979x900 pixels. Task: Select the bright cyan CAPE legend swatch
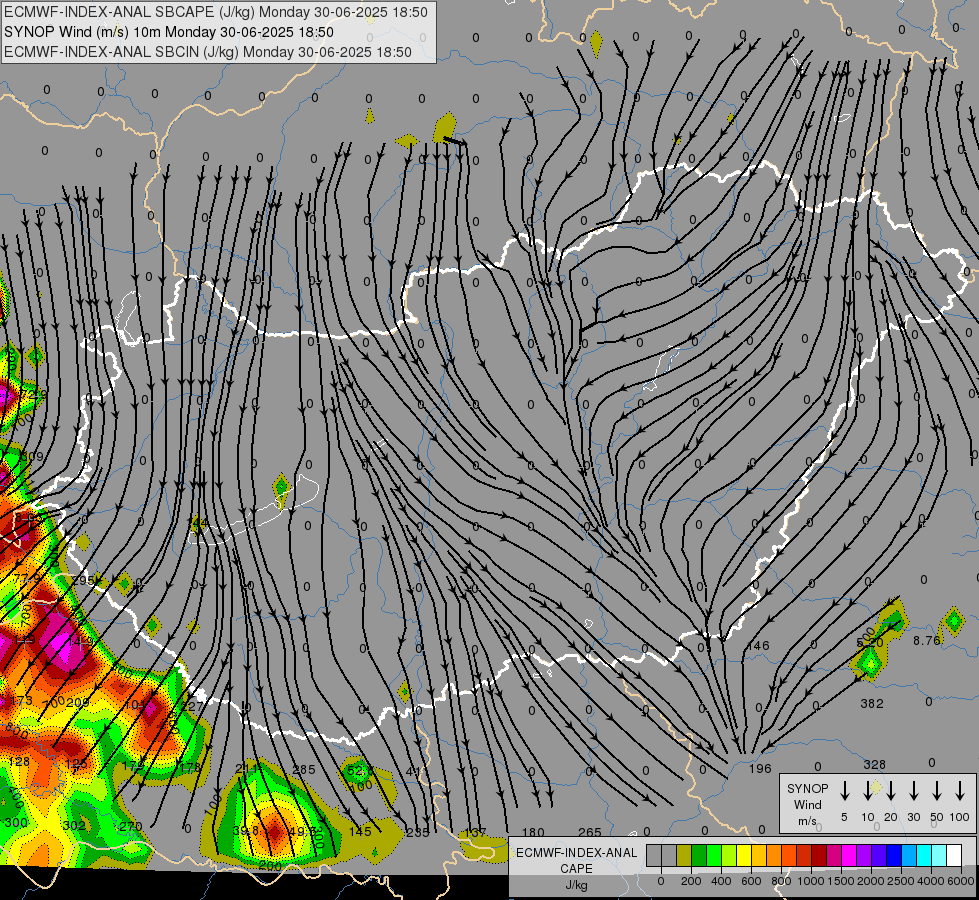[x=923, y=855]
